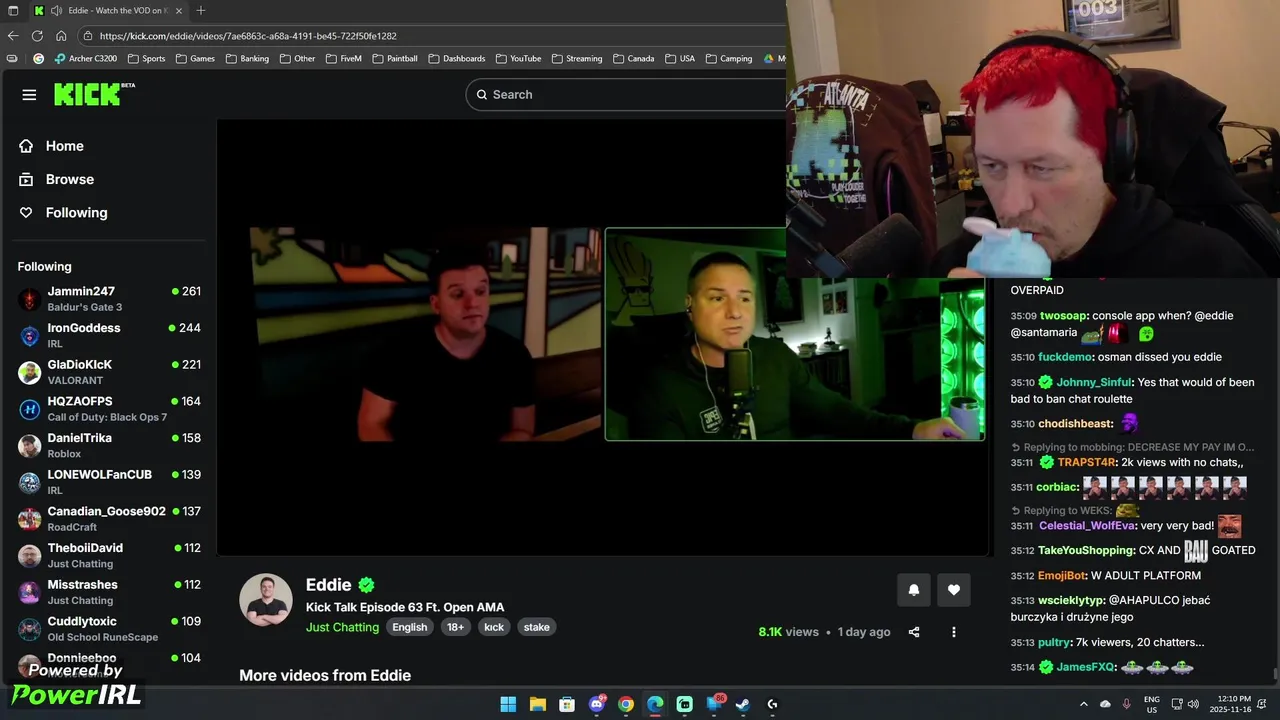Open IronGoddess channel in Following list

tap(109, 335)
